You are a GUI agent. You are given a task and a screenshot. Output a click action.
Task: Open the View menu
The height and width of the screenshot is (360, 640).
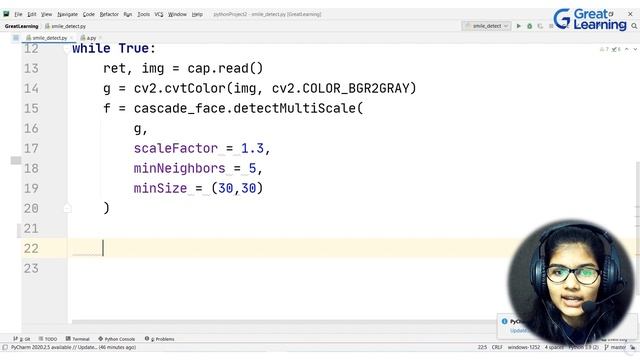pyautogui.click(x=47, y=14)
